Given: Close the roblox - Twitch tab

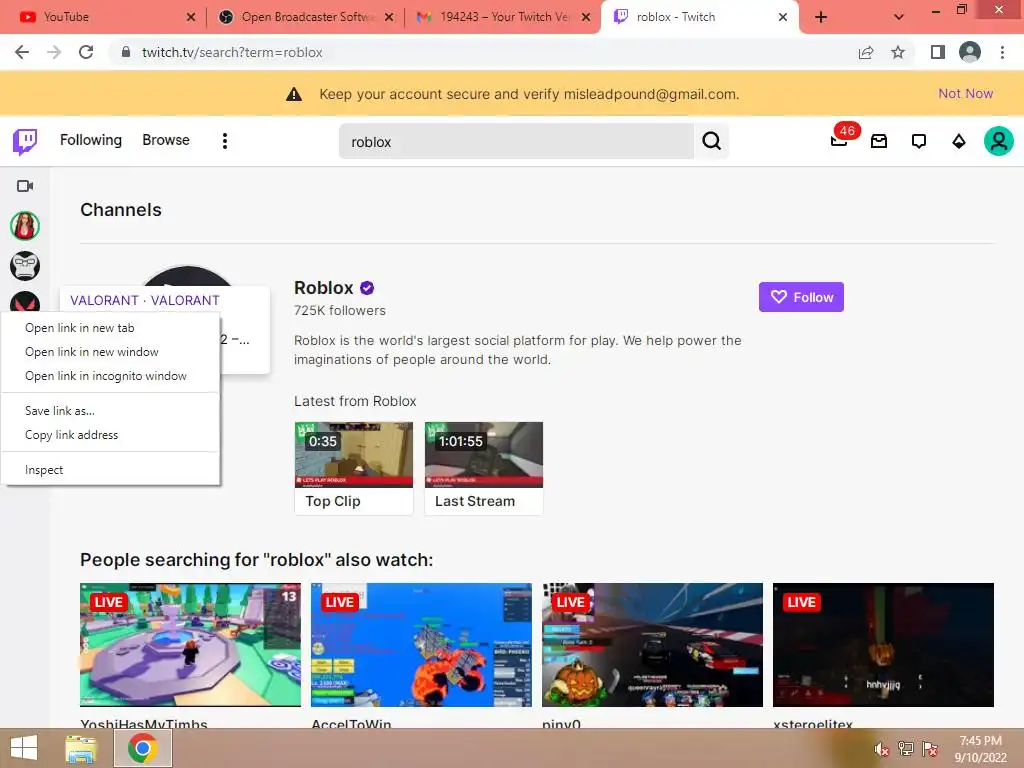Looking at the screenshot, I should tap(783, 17).
